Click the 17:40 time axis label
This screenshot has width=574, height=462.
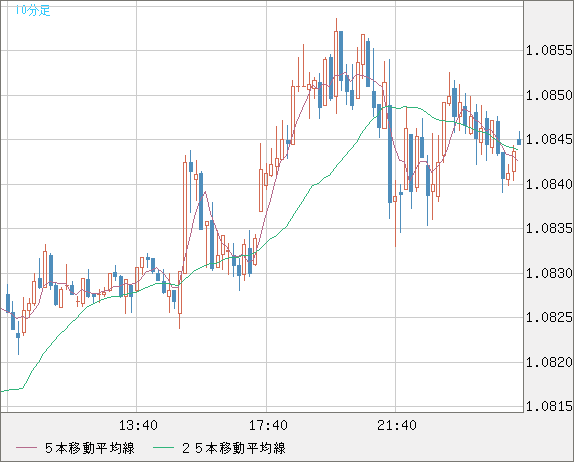tap(268, 425)
